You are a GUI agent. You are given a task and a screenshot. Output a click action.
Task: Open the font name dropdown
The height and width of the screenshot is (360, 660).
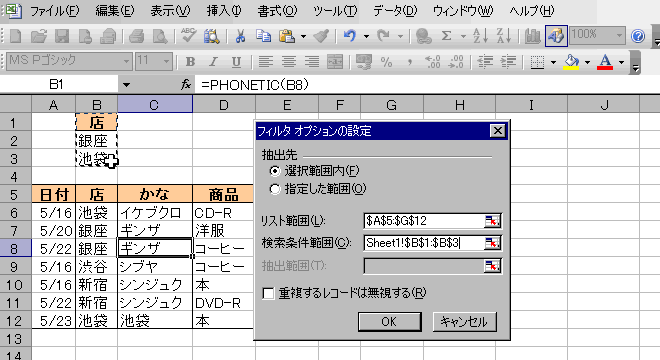tap(126, 61)
